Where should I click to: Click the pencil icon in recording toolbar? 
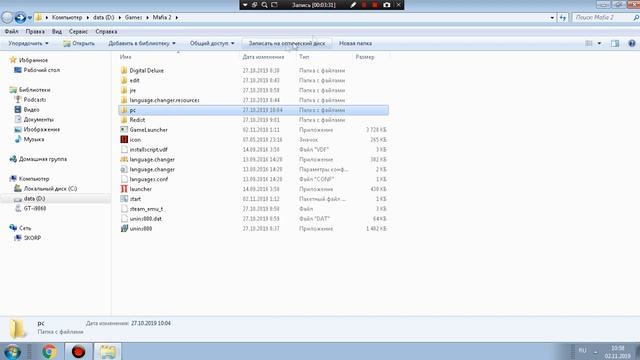(x=353, y=5)
